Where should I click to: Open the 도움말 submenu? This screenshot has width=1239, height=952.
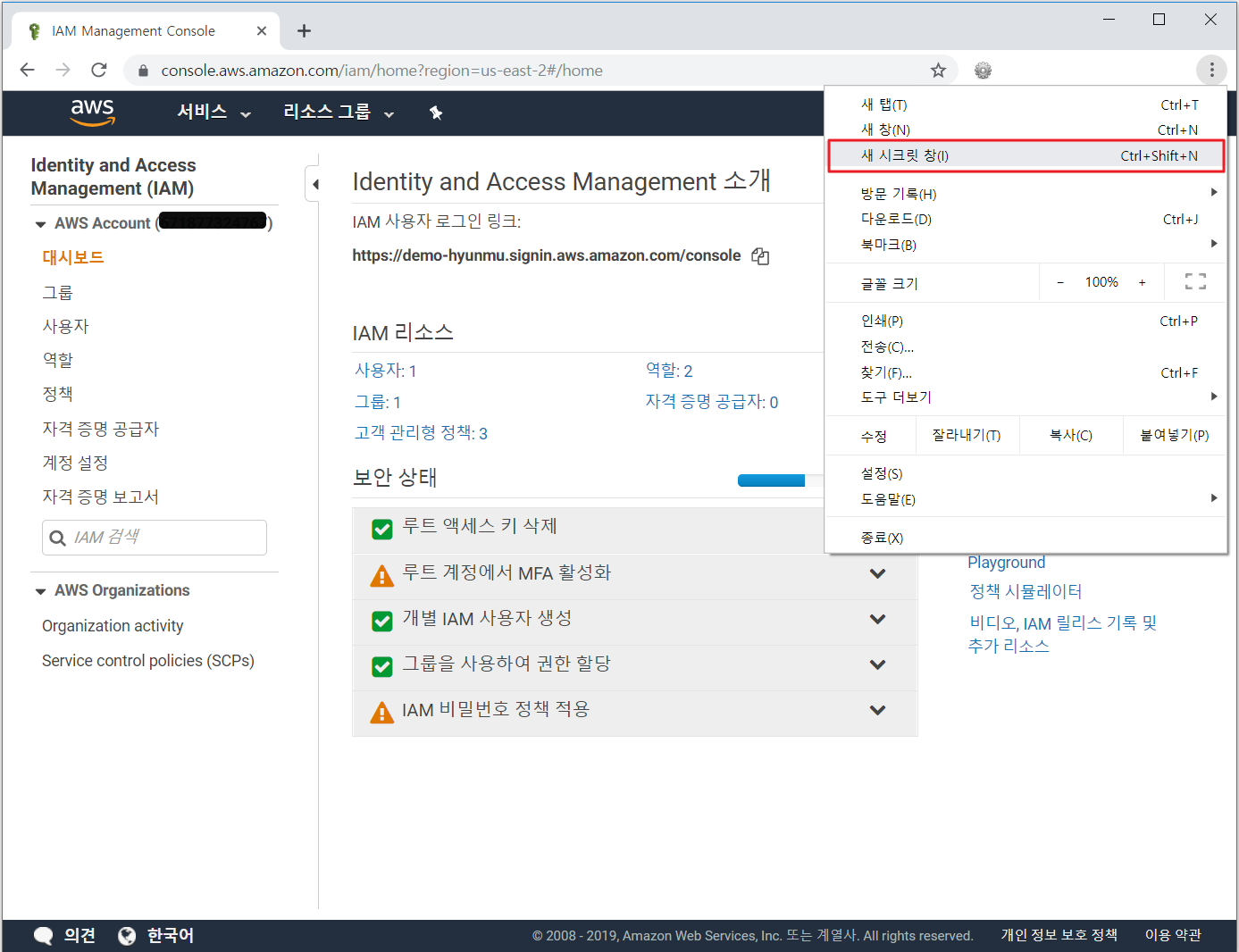point(1026,500)
